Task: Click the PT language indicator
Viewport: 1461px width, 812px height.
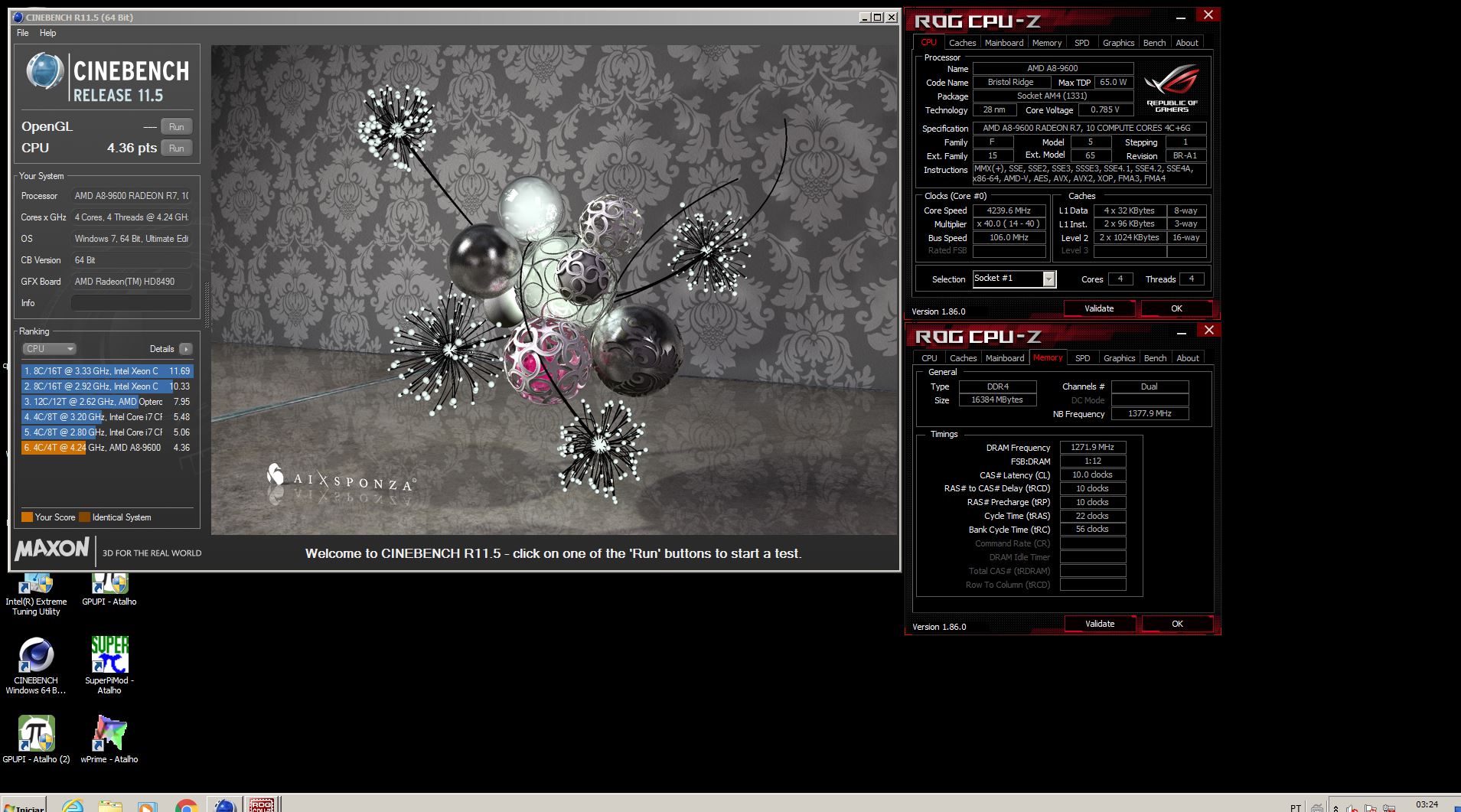Action: click(x=1295, y=807)
